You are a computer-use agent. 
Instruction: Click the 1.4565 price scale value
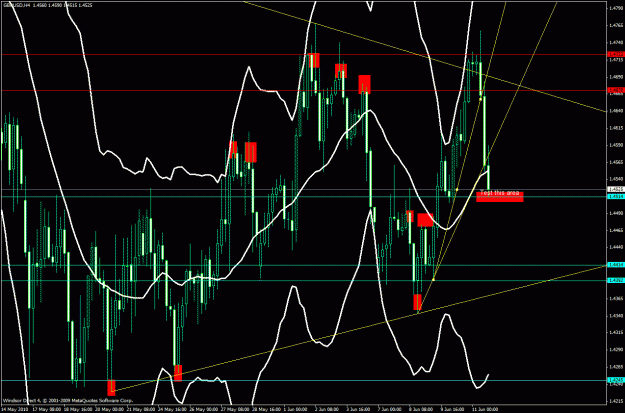(614, 162)
